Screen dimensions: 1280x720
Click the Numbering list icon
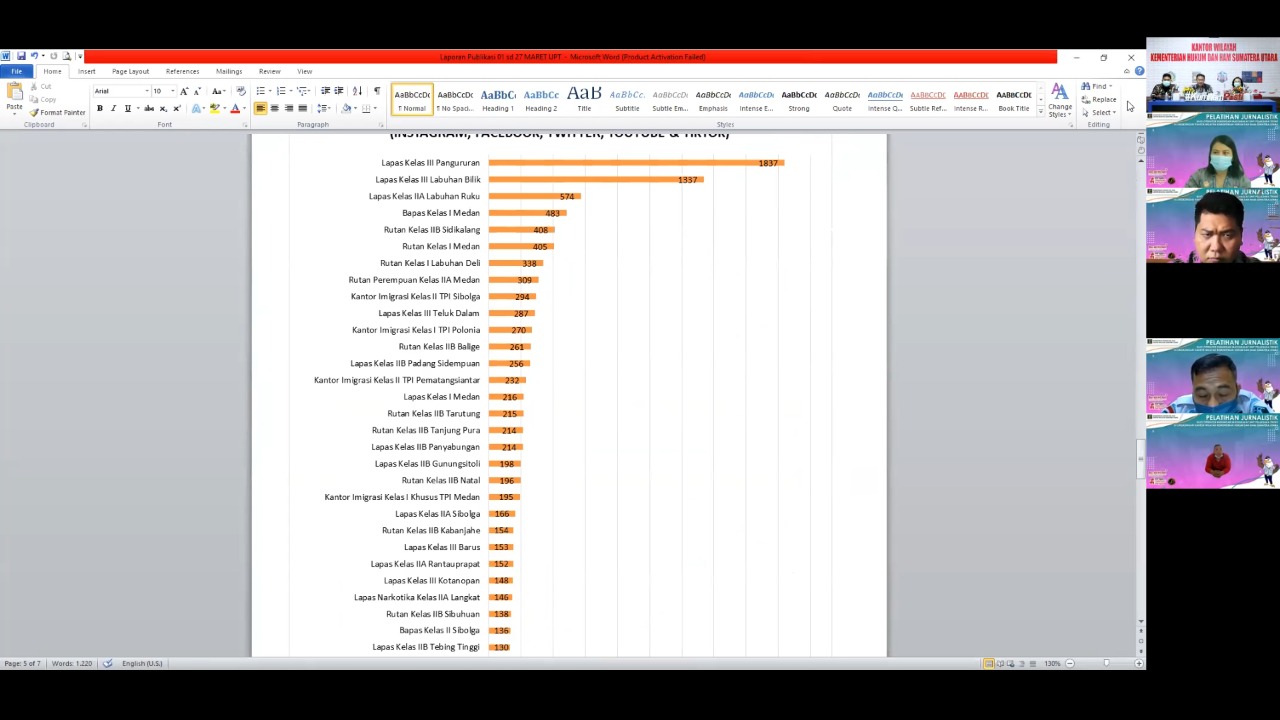coord(281,91)
